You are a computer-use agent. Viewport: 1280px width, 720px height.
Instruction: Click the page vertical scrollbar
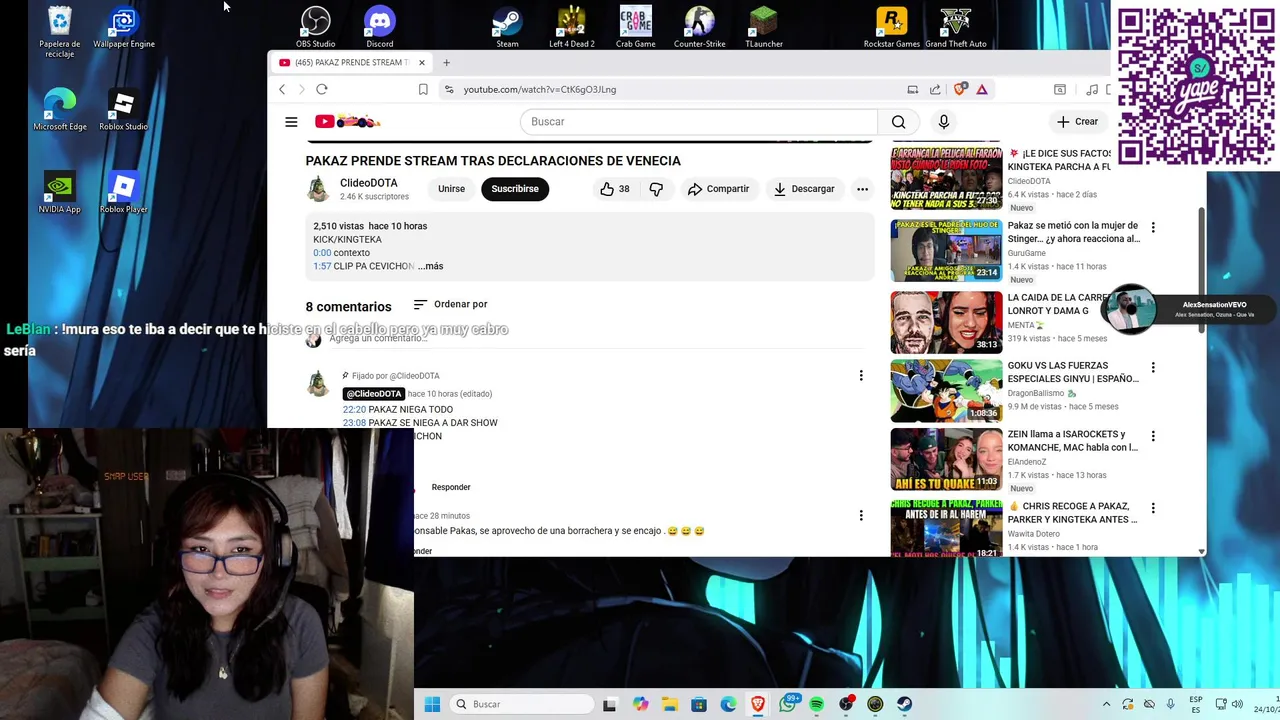pyautogui.click(x=1202, y=270)
